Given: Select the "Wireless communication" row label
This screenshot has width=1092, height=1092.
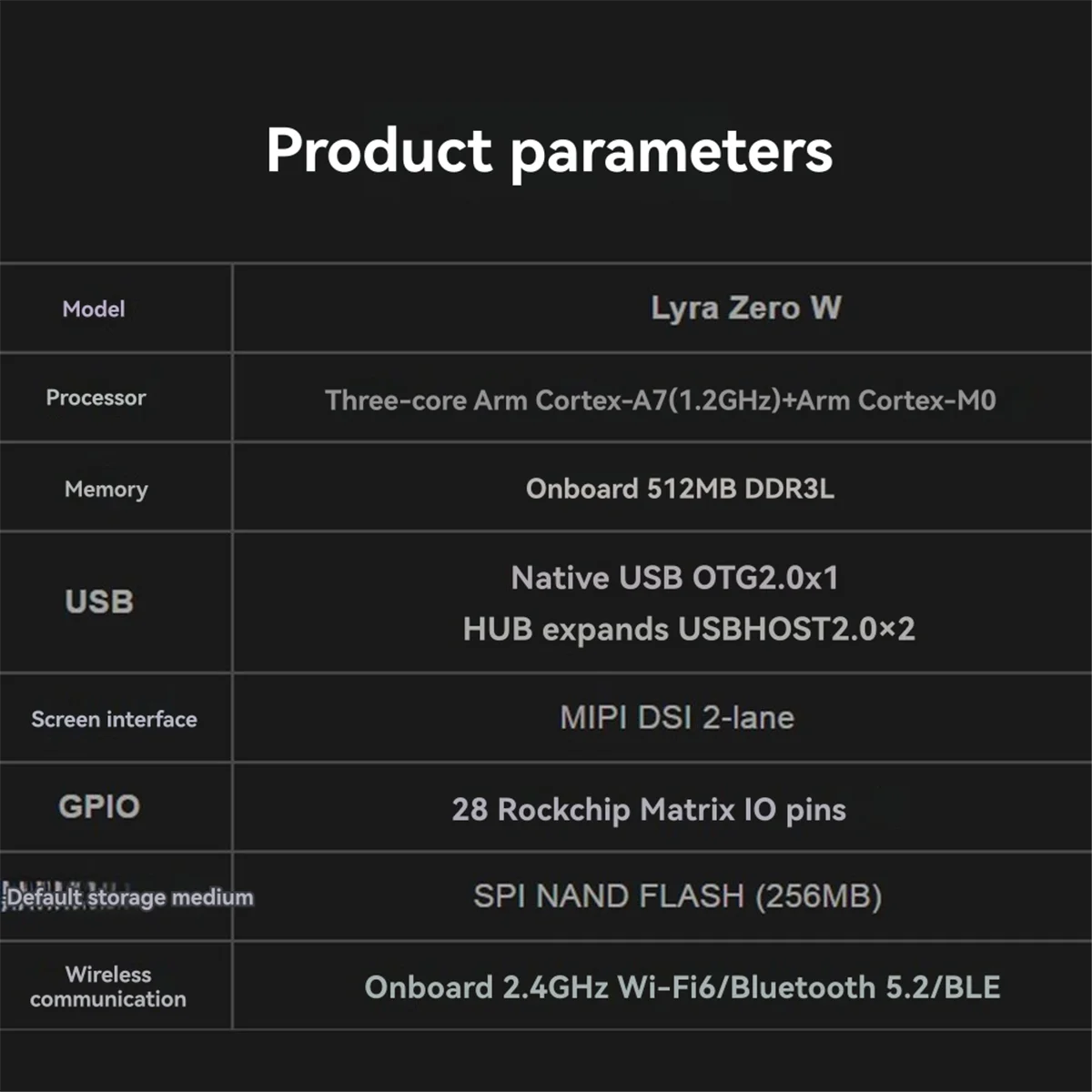Looking at the screenshot, I should pyautogui.click(x=108, y=986).
